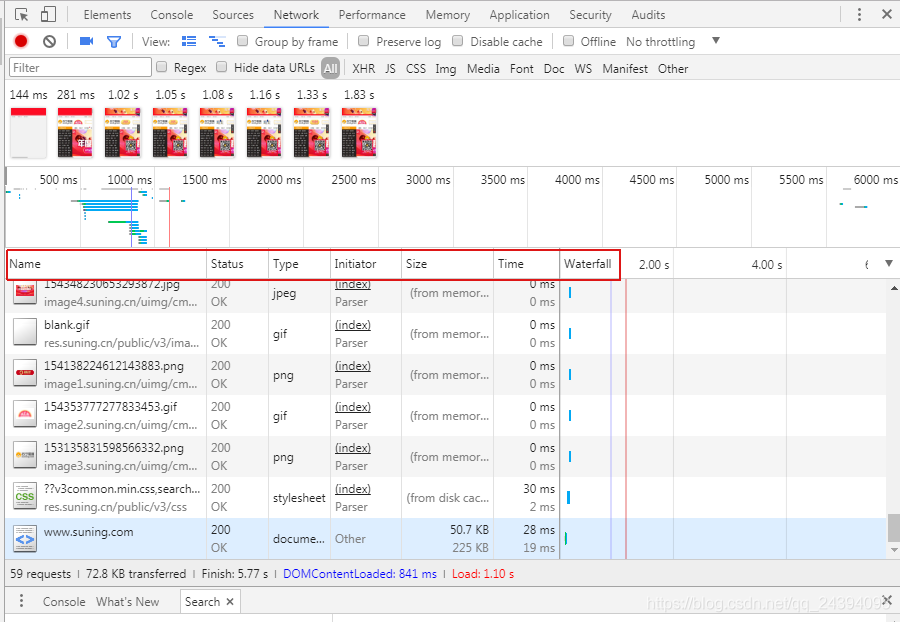Filter requests by WS type

(x=583, y=68)
